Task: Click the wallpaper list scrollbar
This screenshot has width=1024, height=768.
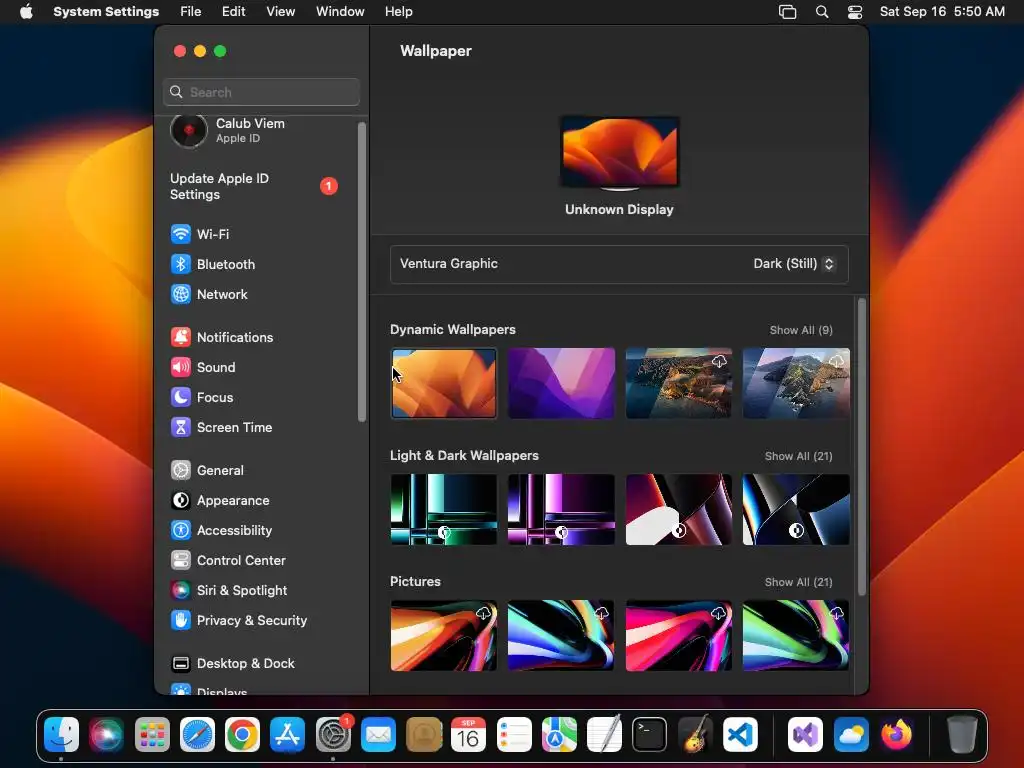Action: (x=861, y=447)
